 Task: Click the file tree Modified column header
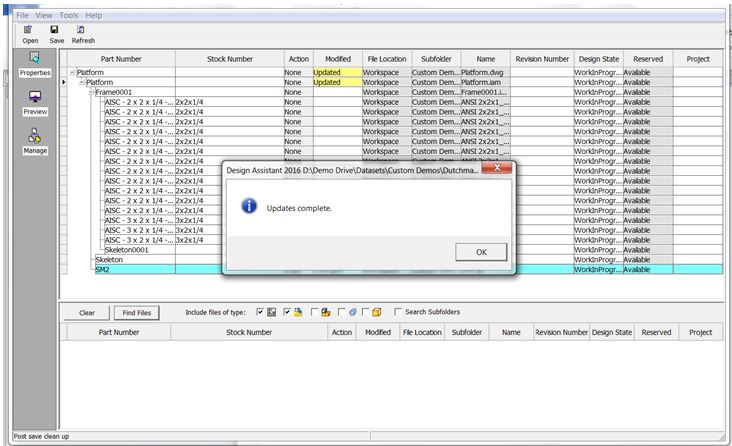point(338,59)
